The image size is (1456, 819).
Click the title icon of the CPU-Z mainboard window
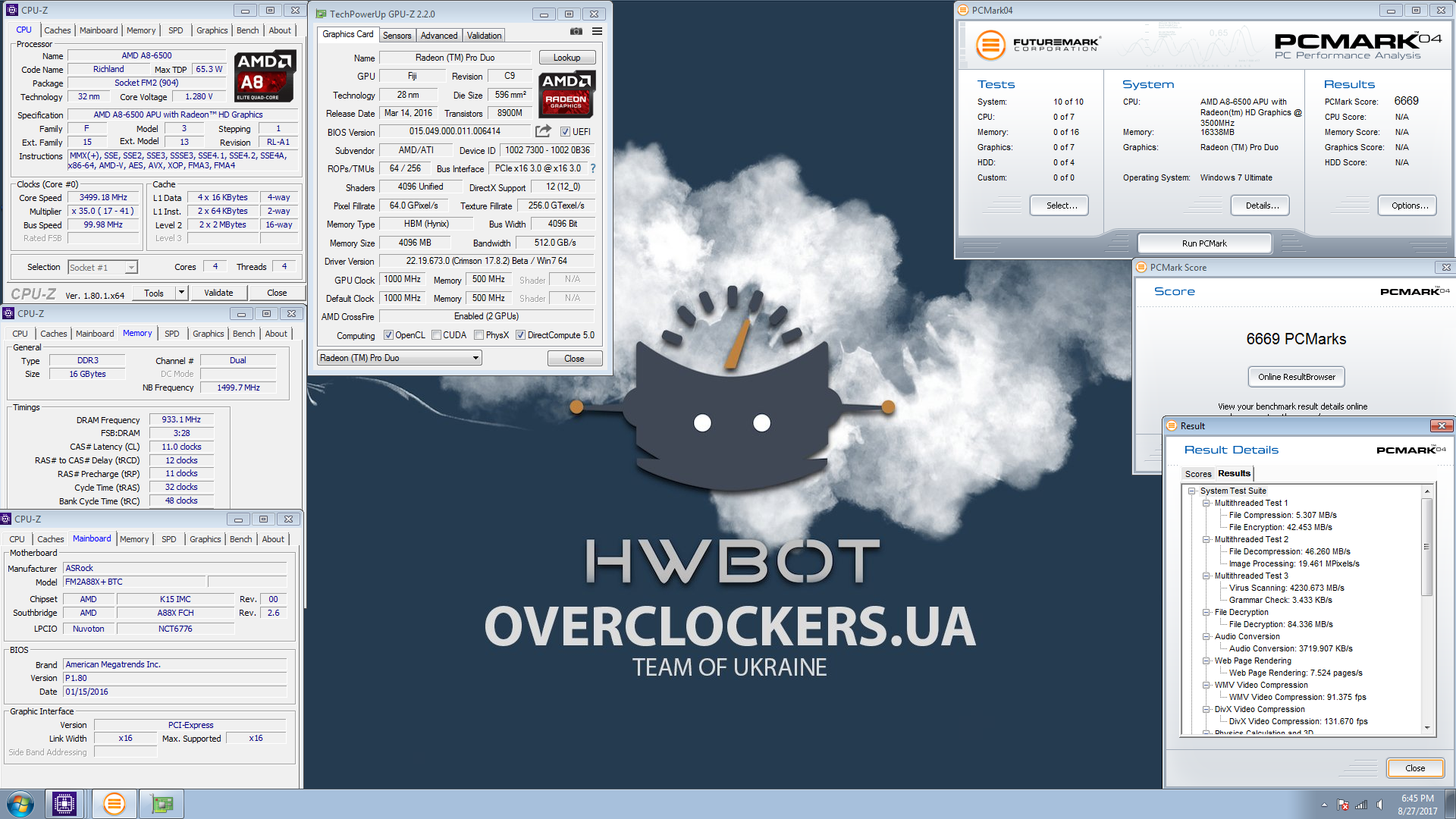[x=5, y=519]
